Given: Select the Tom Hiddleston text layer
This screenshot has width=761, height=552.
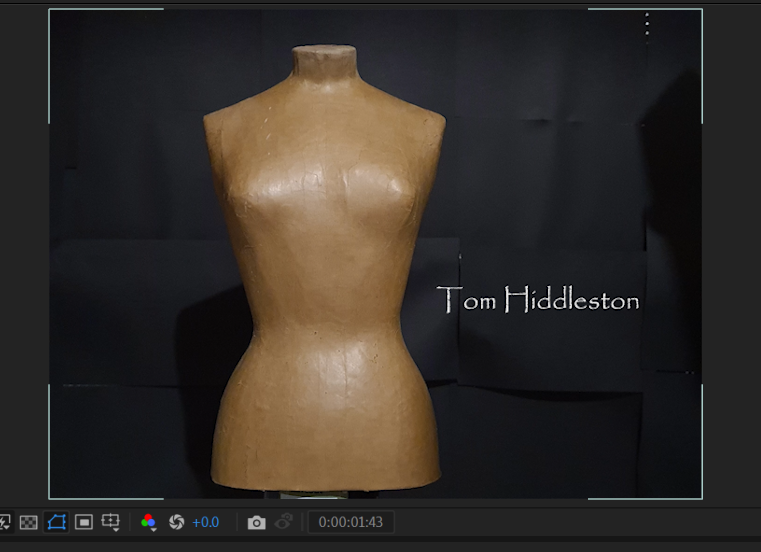Looking at the screenshot, I should 538,299.
